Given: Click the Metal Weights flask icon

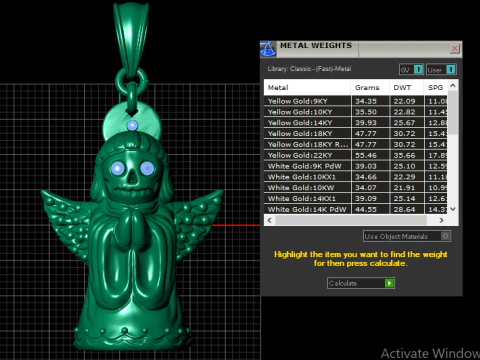Looking at the screenshot, I should click(x=268, y=49).
